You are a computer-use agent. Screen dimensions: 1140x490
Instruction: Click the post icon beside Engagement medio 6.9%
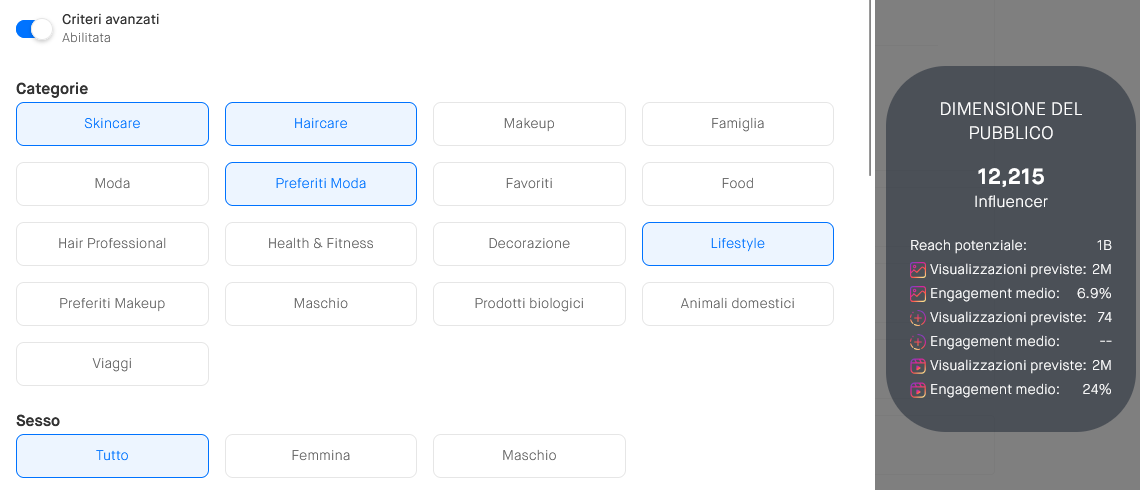[x=918, y=294]
